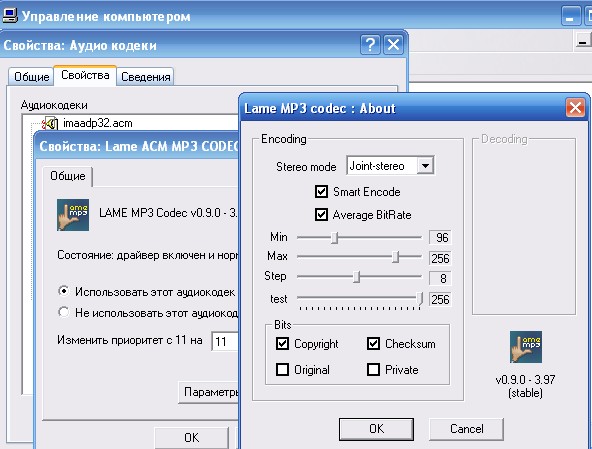Click the Min bitrate slider thumb
592x449 pixels.
coord(335,238)
